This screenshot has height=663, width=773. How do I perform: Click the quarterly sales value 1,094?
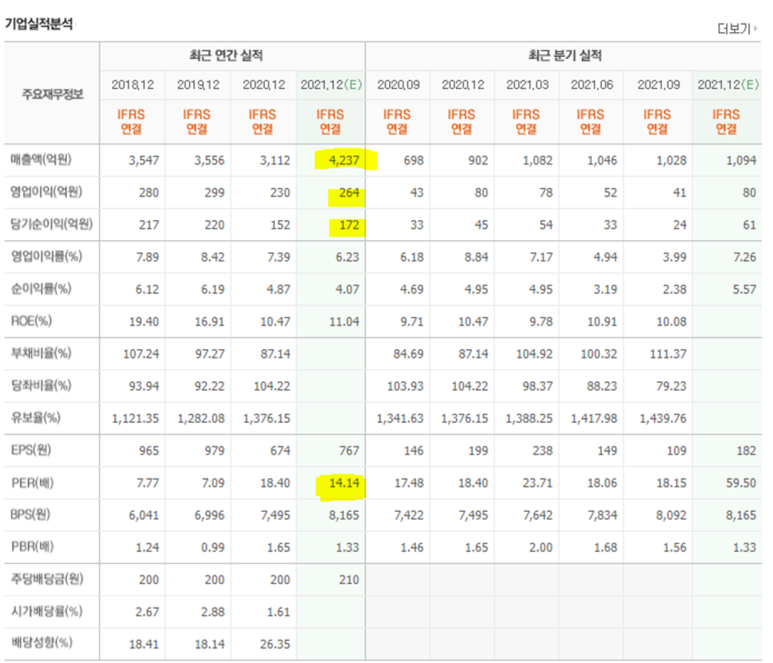tap(741, 160)
